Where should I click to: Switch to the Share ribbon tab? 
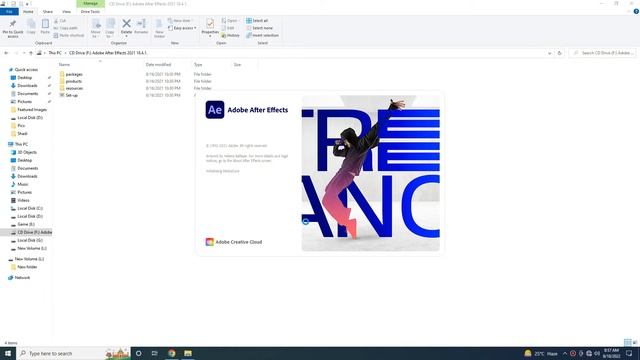(48, 12)
